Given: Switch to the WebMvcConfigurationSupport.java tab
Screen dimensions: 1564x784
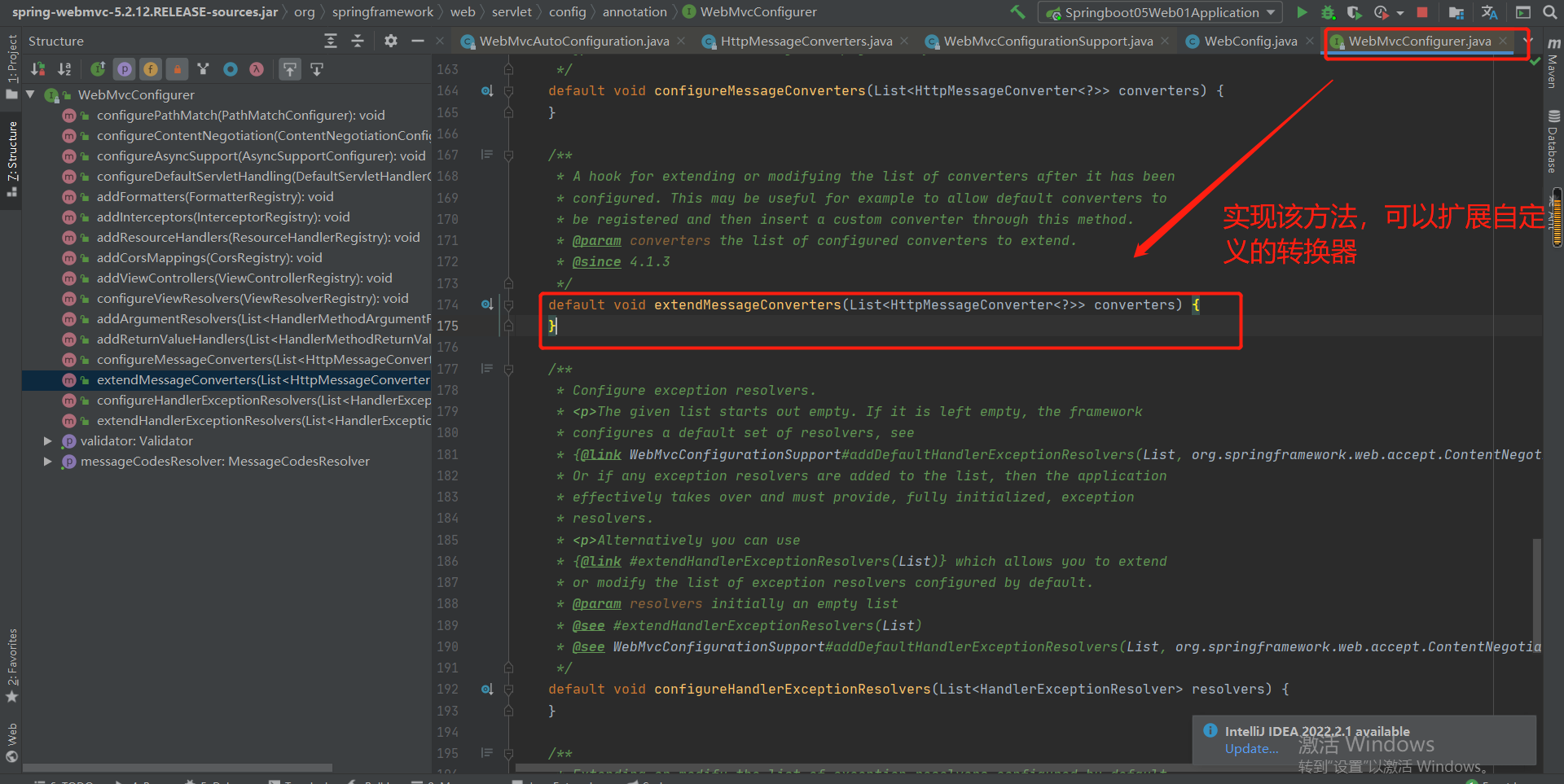Looking at the screenshot, I should click(x=1048, y=41).
